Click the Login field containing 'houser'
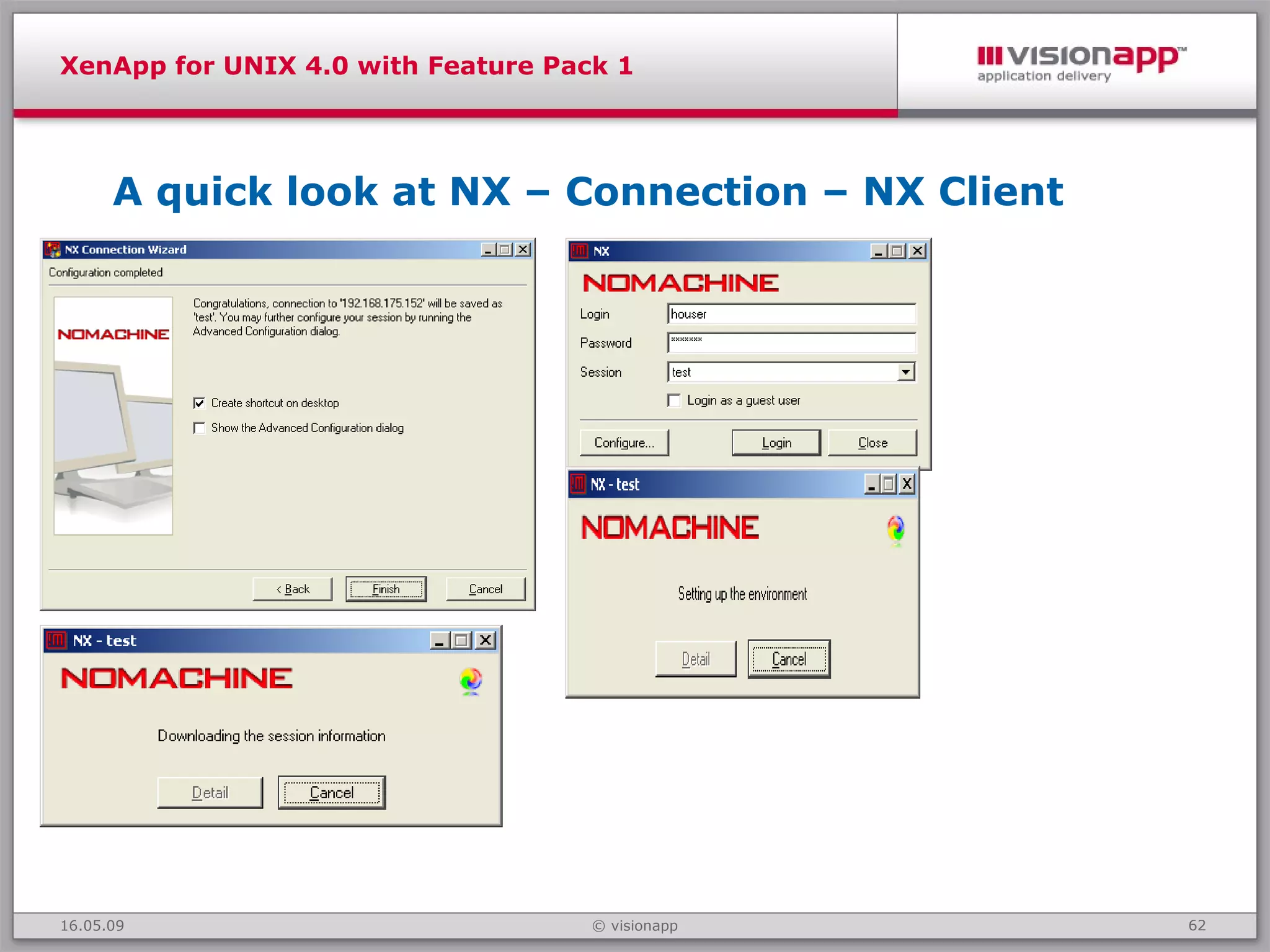This screenshot has width=1270, height=952. click(x=792, y=314)
